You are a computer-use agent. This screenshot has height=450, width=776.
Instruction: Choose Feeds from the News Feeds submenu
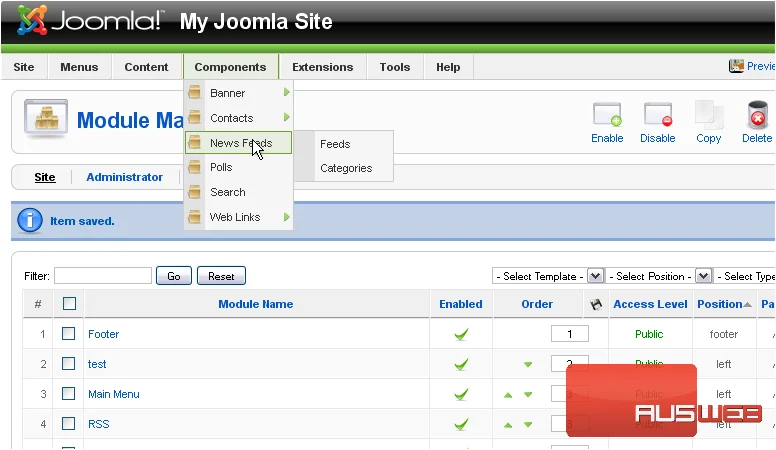click(x=335, y=144)
